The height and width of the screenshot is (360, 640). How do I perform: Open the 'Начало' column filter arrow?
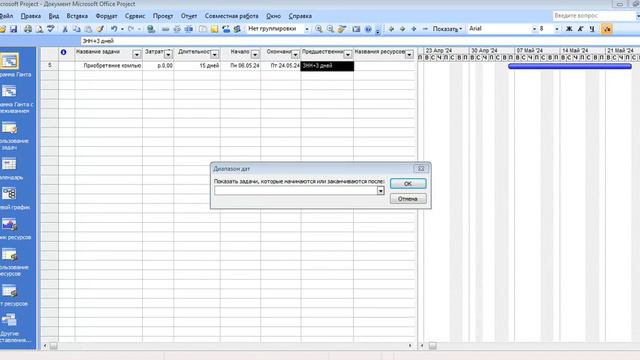coord(255,54)
